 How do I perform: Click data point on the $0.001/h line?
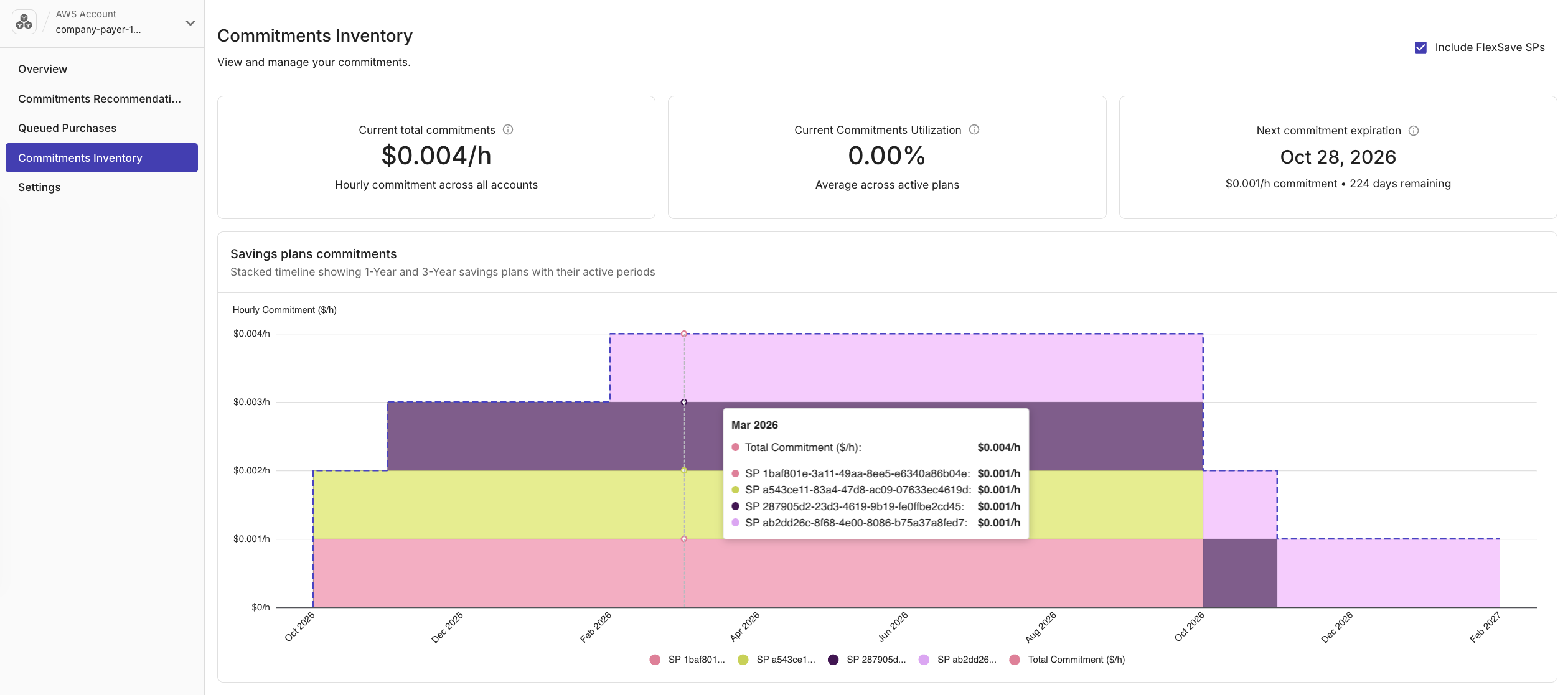(684, 539)
